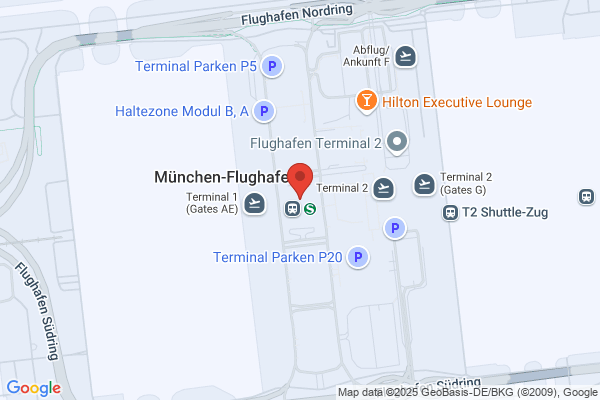The width and height of the screenshot is (600, 400).
Task: Click the Map data copyright text
Action: 468,392
